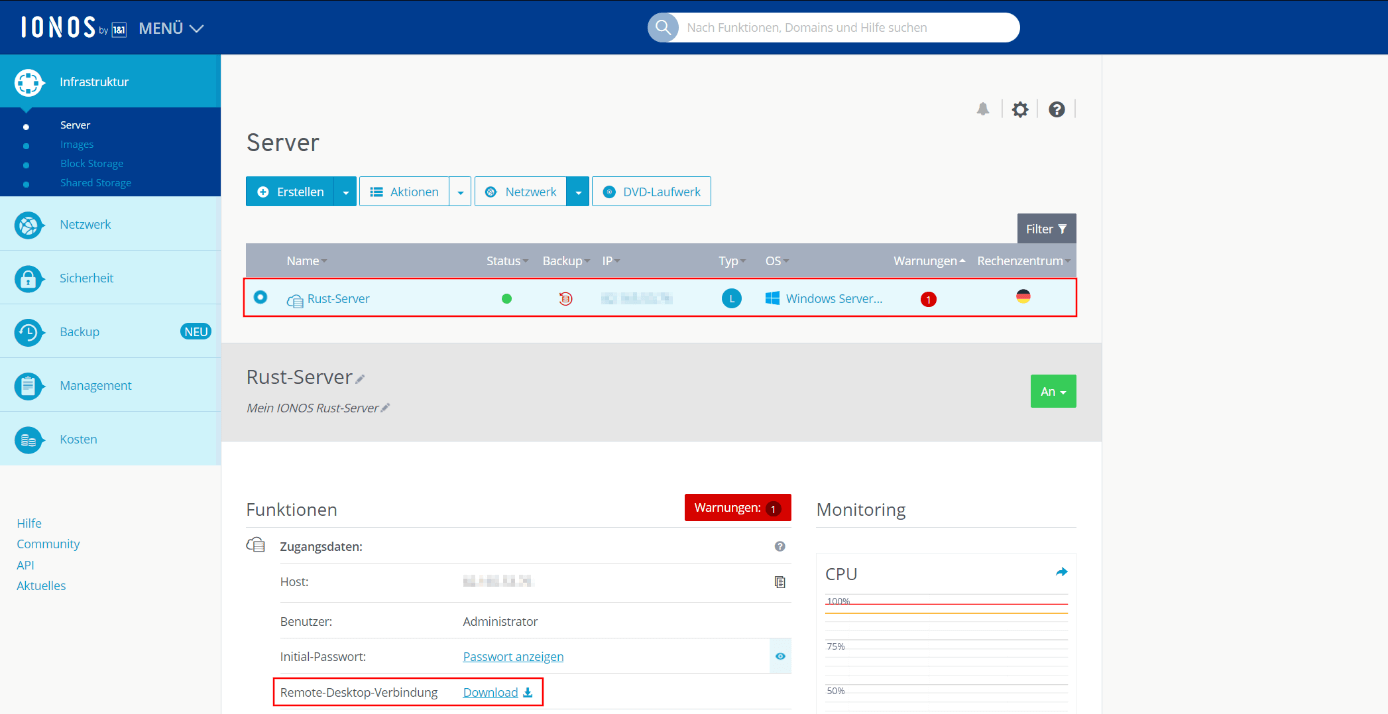Expand the Aktionen dropdown arrow
The image size is (1388, 714).
click(x=460, y=192)
